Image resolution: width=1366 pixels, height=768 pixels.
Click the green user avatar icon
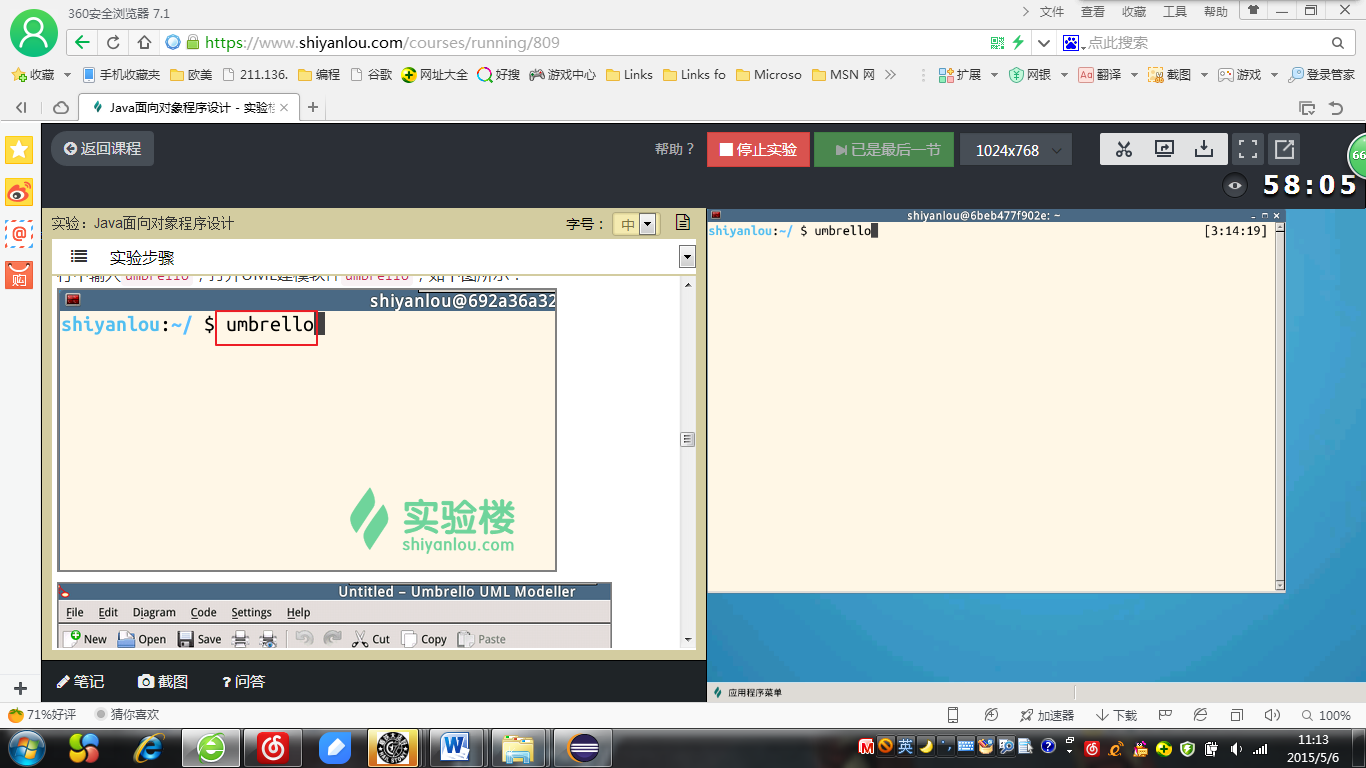click(x=33, y=33)
